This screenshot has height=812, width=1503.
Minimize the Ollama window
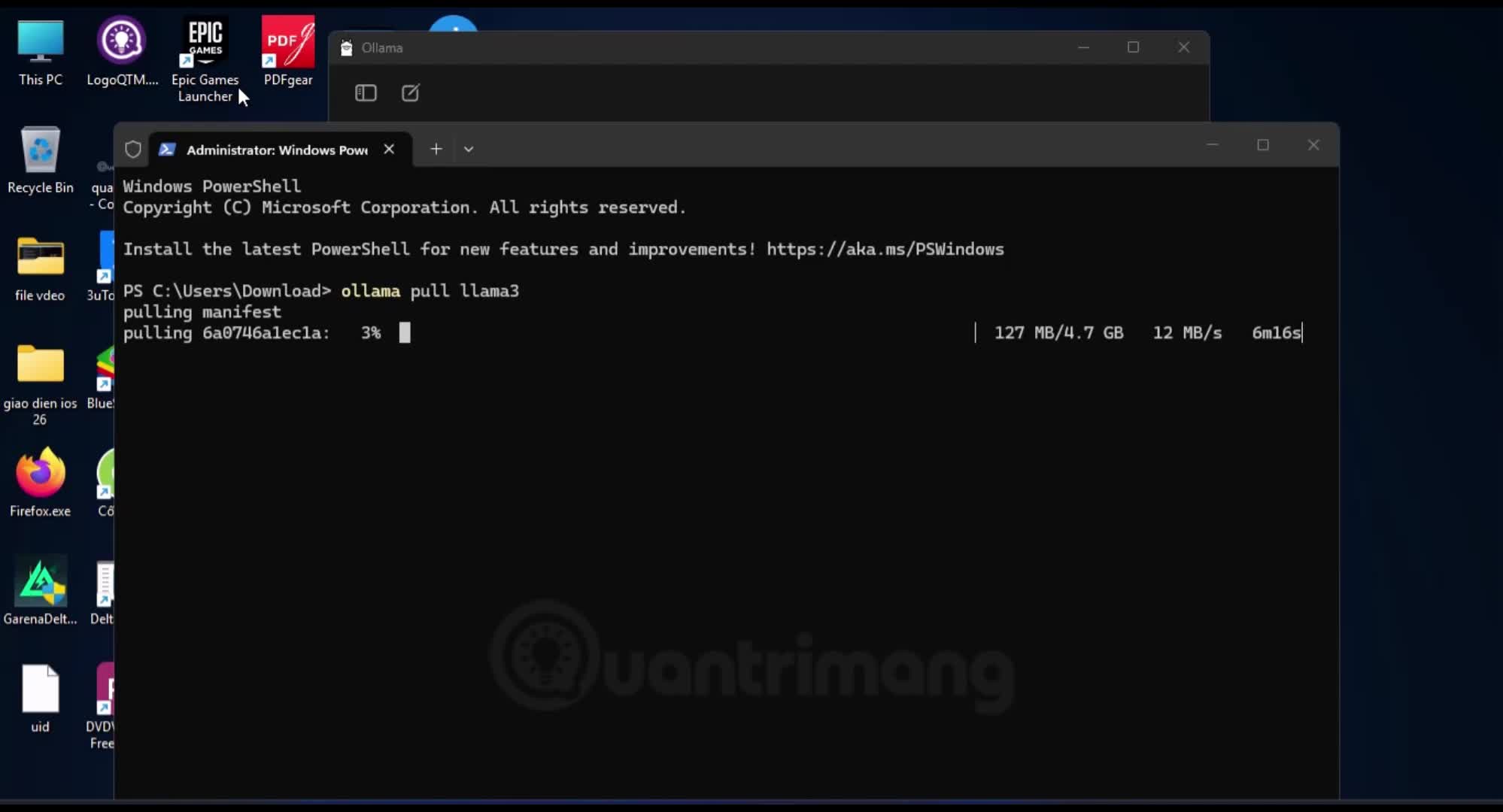[x=1083, y=47]
